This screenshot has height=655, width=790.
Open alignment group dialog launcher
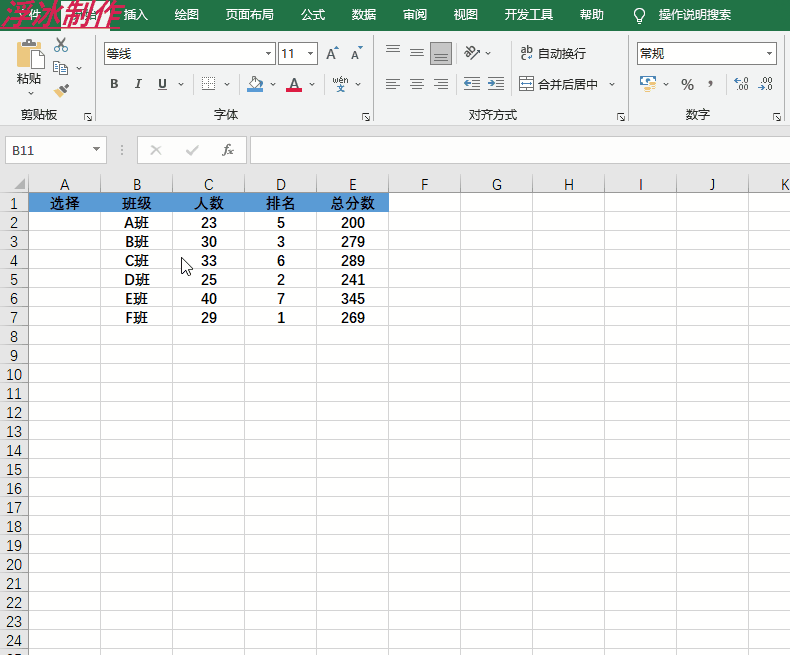pyautogui.click(x=621, y=117)
